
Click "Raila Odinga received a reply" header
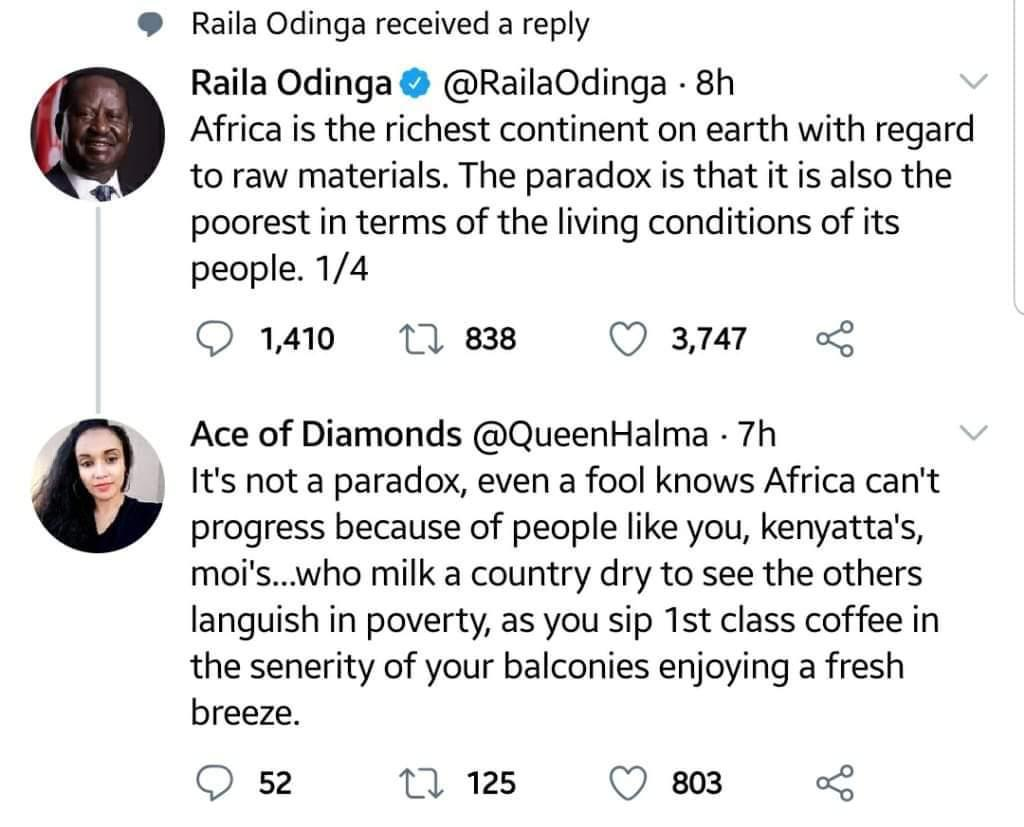[390, 26]
